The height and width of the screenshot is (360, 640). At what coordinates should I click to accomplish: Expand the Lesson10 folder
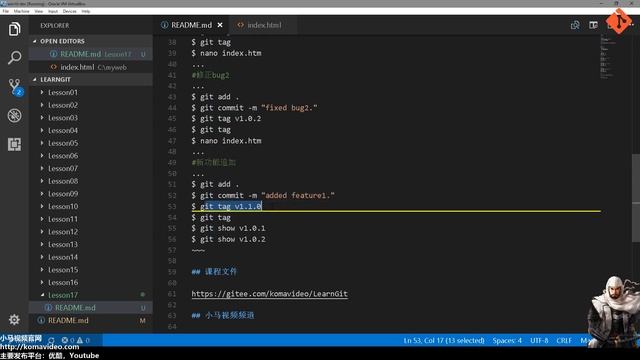(x=91, y=207)
